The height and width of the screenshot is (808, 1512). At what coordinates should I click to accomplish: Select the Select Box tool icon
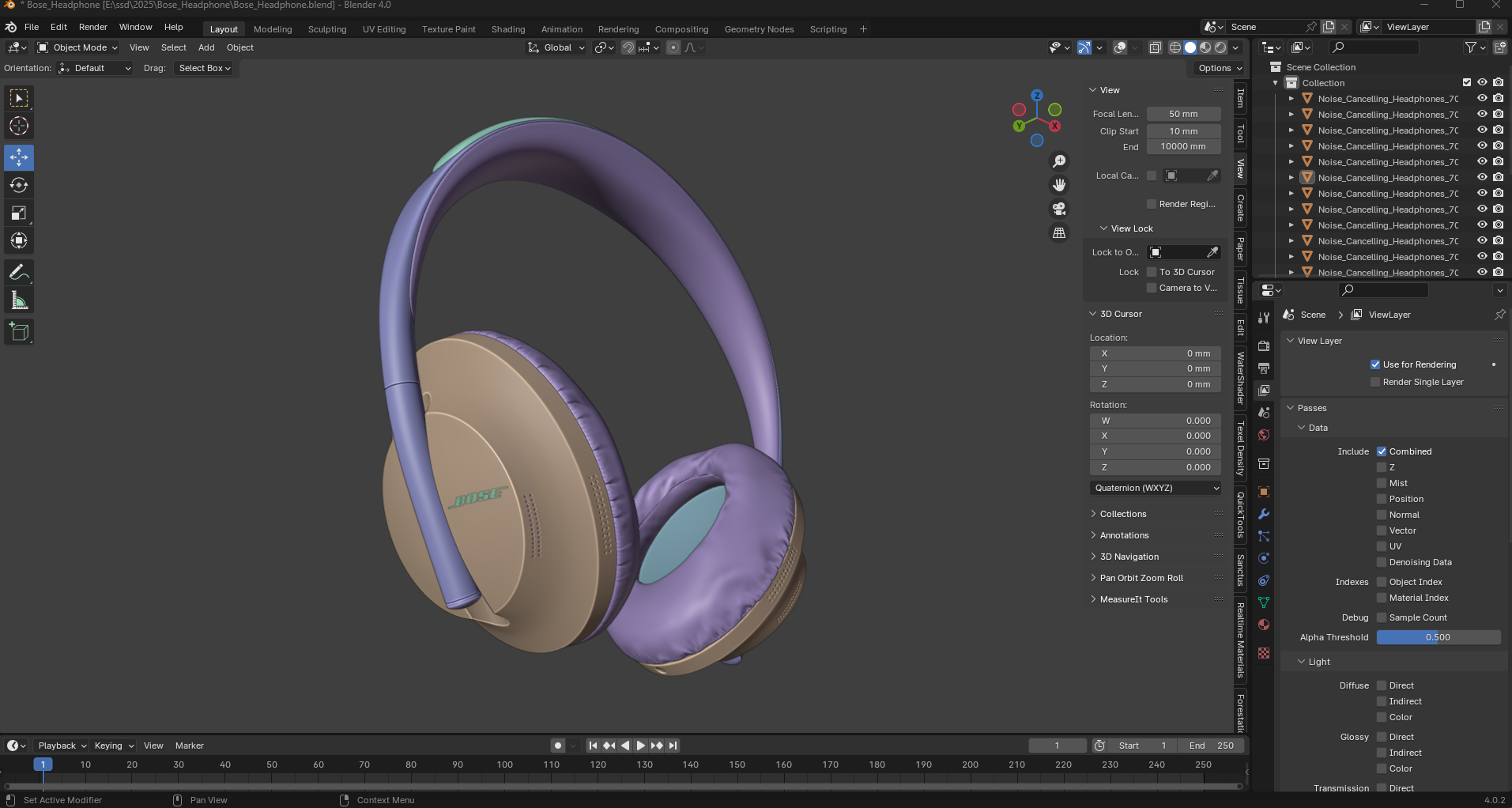[x=19, y=98]
